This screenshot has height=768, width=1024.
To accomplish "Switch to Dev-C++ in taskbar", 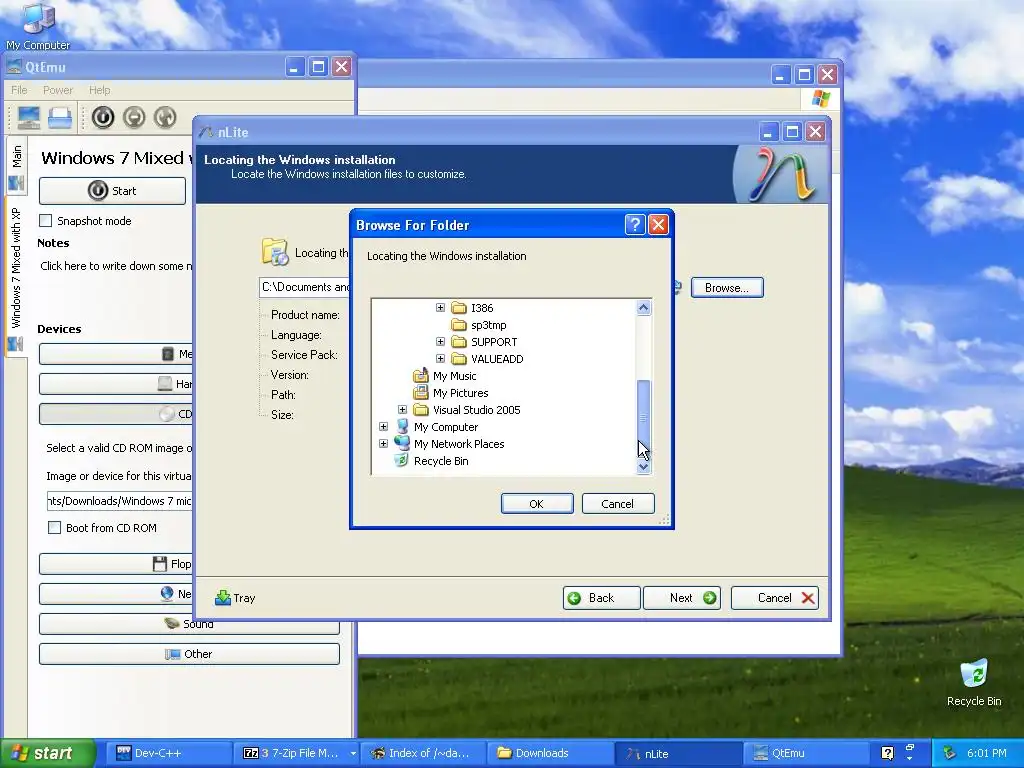I will [167, 753].
